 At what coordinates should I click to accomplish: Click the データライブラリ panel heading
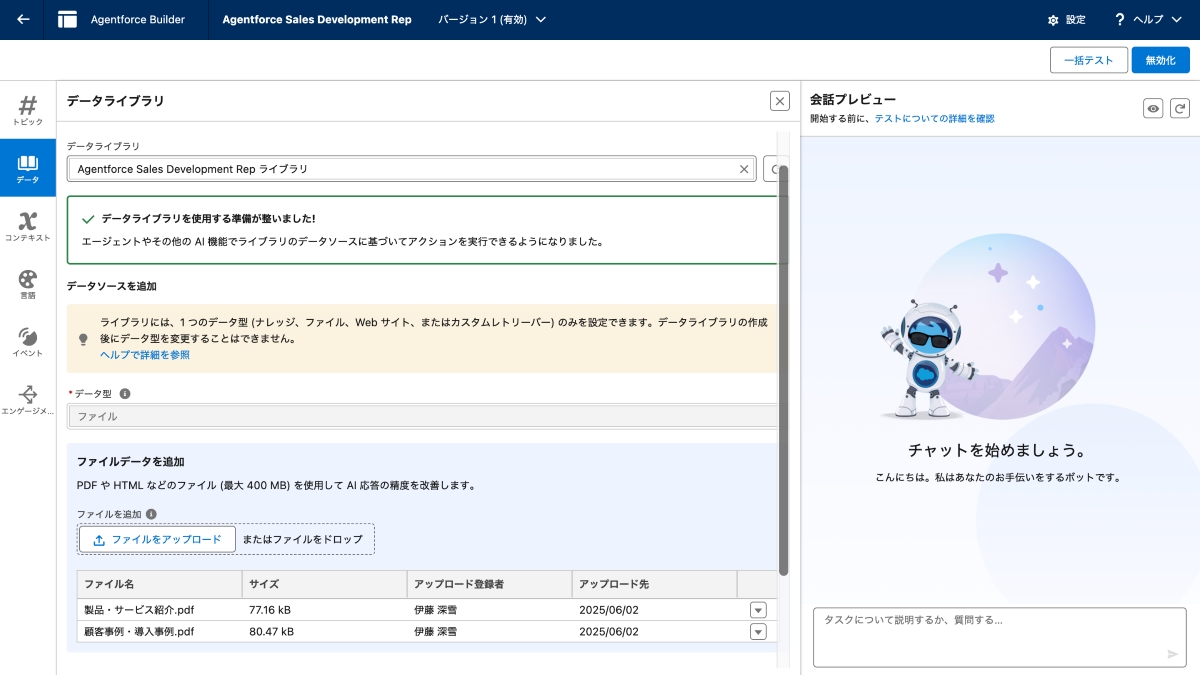coord(115,101)
